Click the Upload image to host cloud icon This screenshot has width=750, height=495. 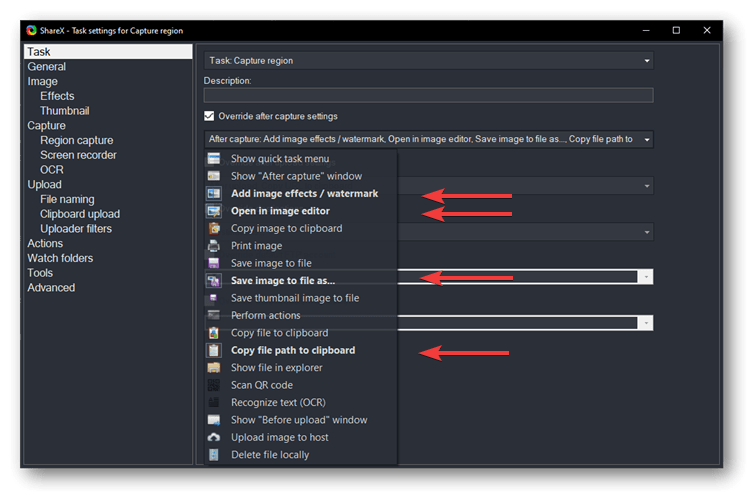coord(214,437)
